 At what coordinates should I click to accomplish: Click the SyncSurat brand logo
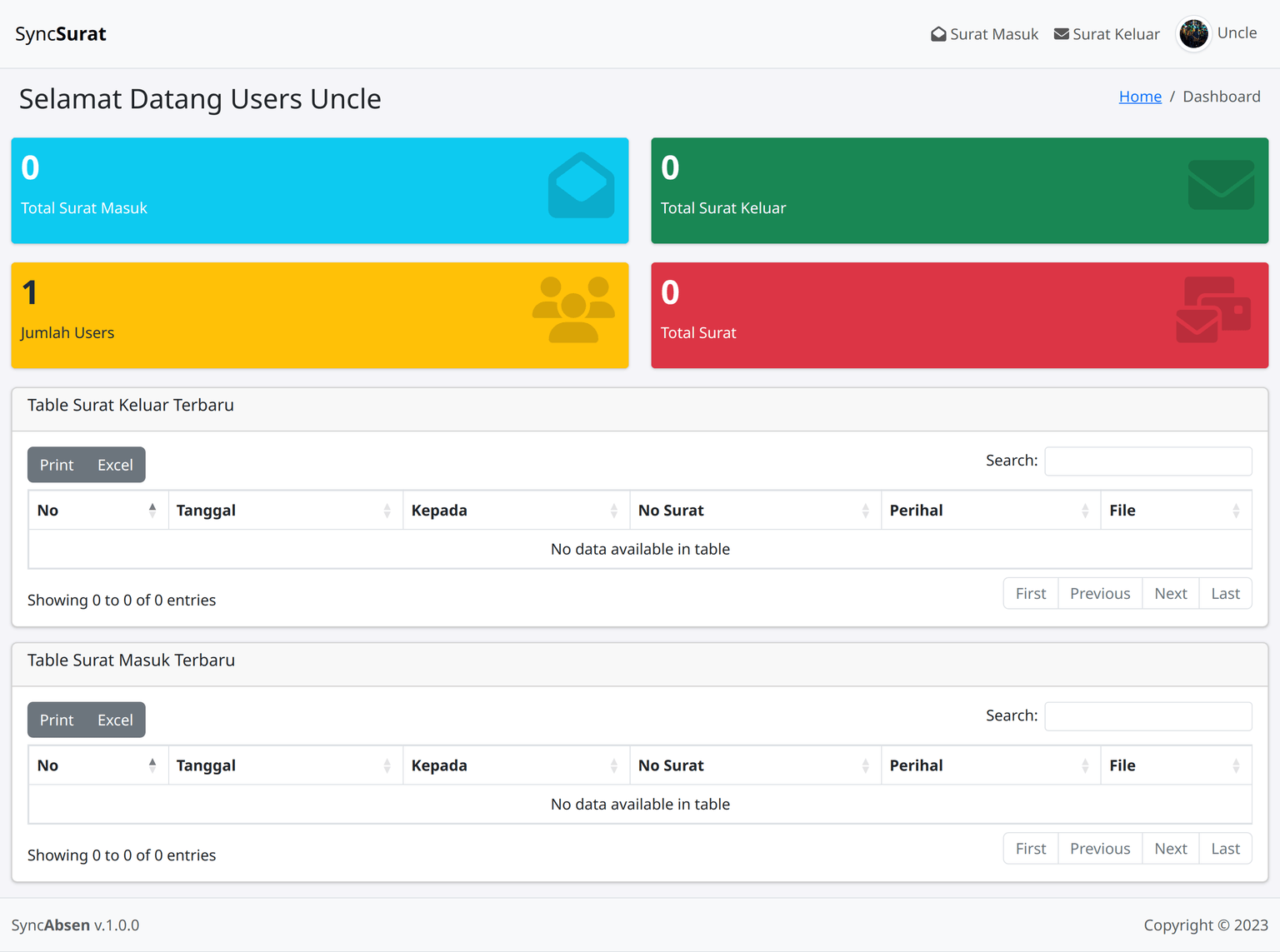coord(61,34)
